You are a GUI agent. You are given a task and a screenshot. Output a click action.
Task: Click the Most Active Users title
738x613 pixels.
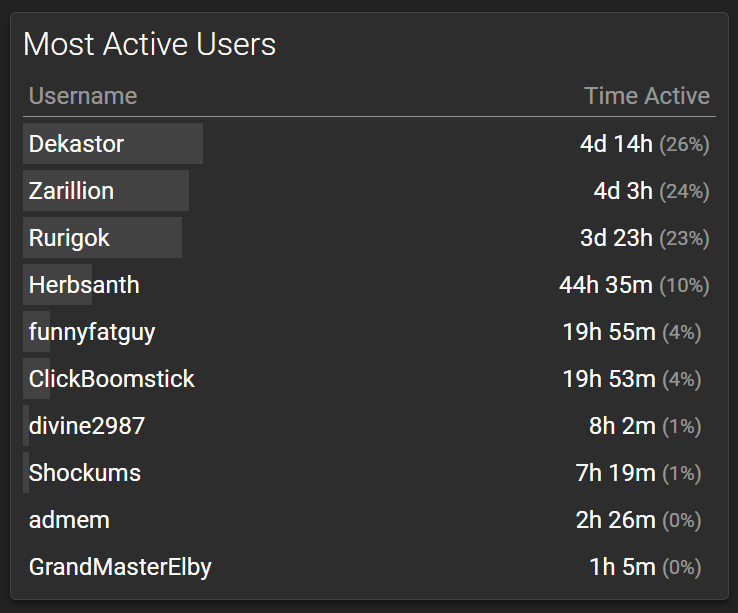(149, 44)
